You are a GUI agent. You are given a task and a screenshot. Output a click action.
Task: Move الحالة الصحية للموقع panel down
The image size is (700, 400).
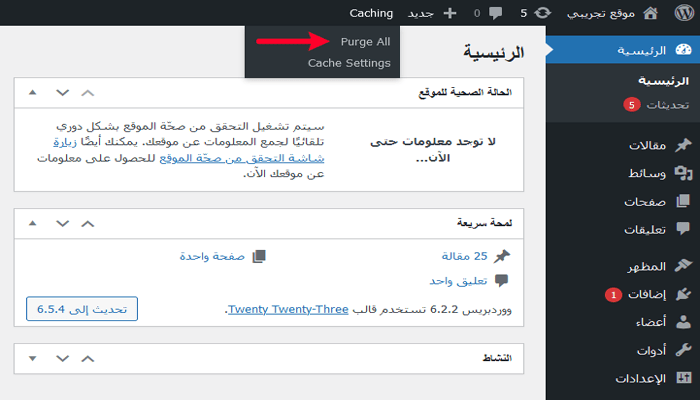click(62, 92)
